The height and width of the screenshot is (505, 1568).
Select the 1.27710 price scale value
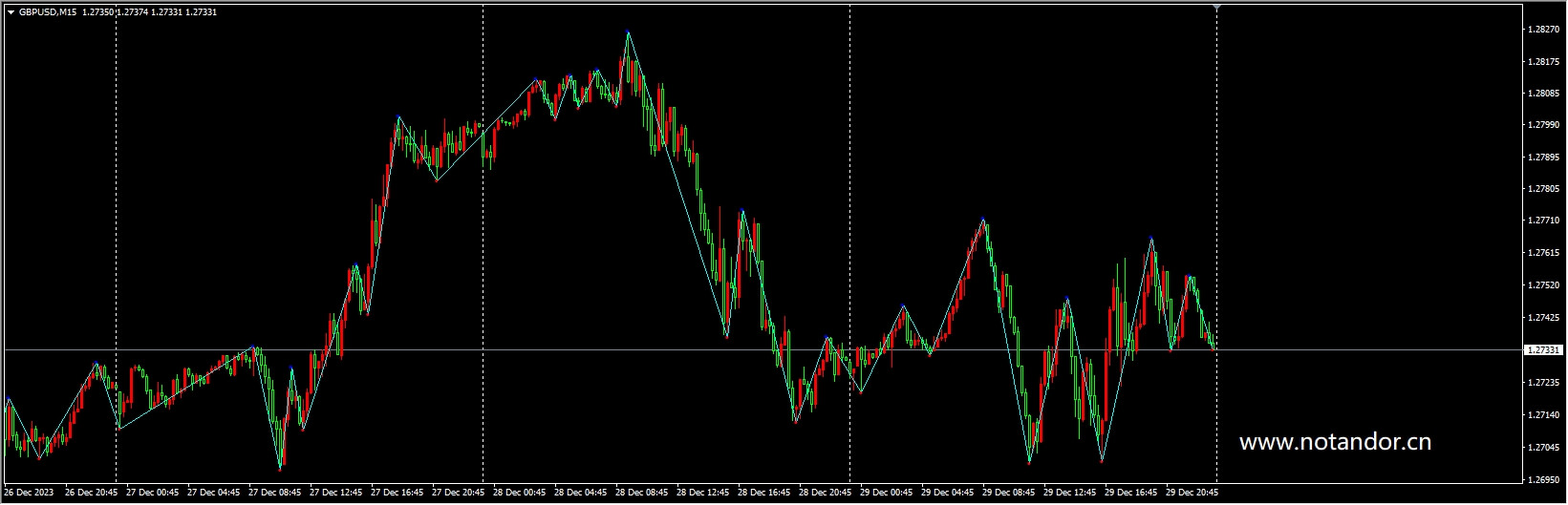[1544, 221]
